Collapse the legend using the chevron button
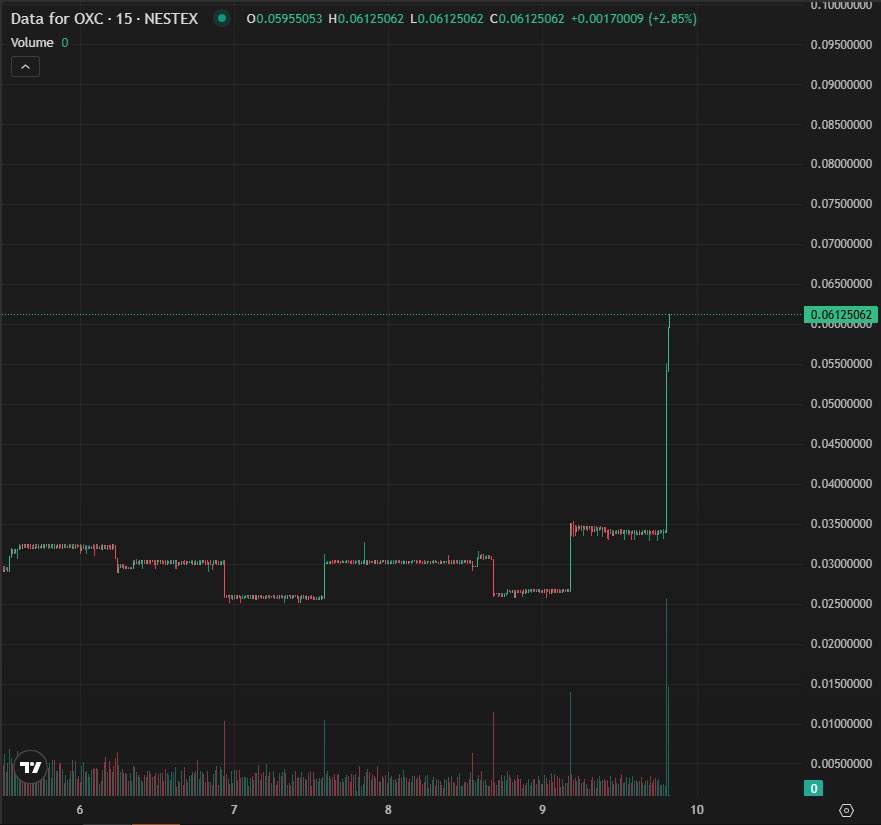 pyautogui.click(x=24, y=66)
